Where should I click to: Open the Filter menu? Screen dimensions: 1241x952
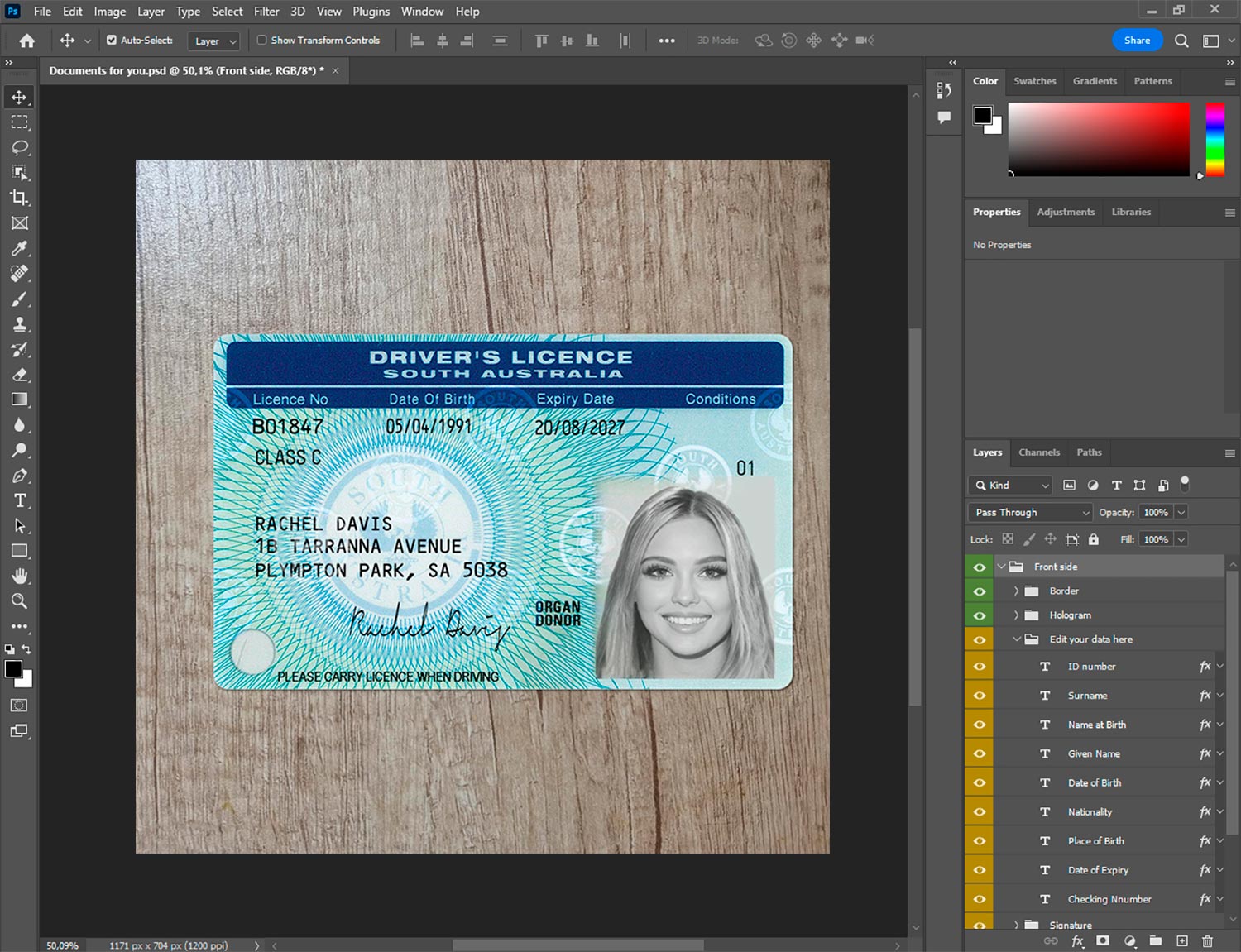(266, 12)
